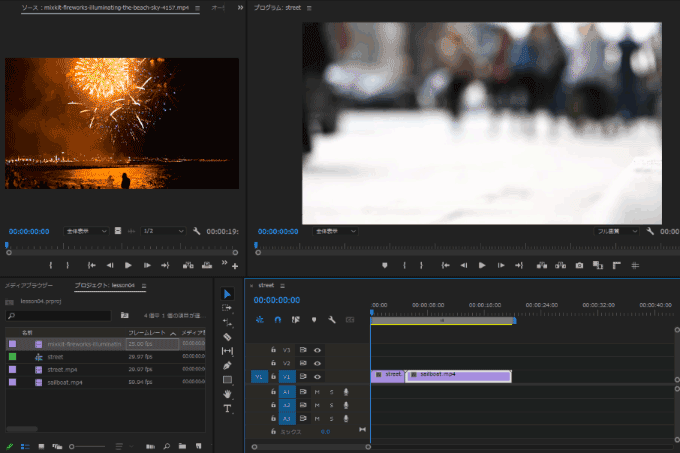Toggle Snap magnet in timeline

[278, 320]
